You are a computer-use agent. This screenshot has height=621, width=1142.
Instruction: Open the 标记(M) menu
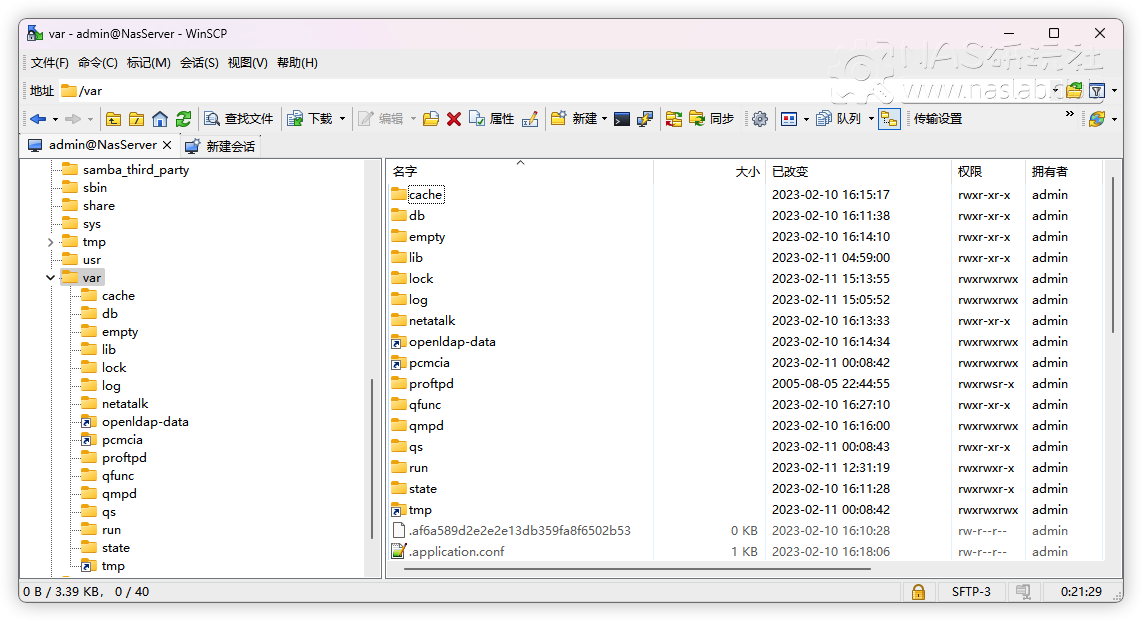[149, 63]
